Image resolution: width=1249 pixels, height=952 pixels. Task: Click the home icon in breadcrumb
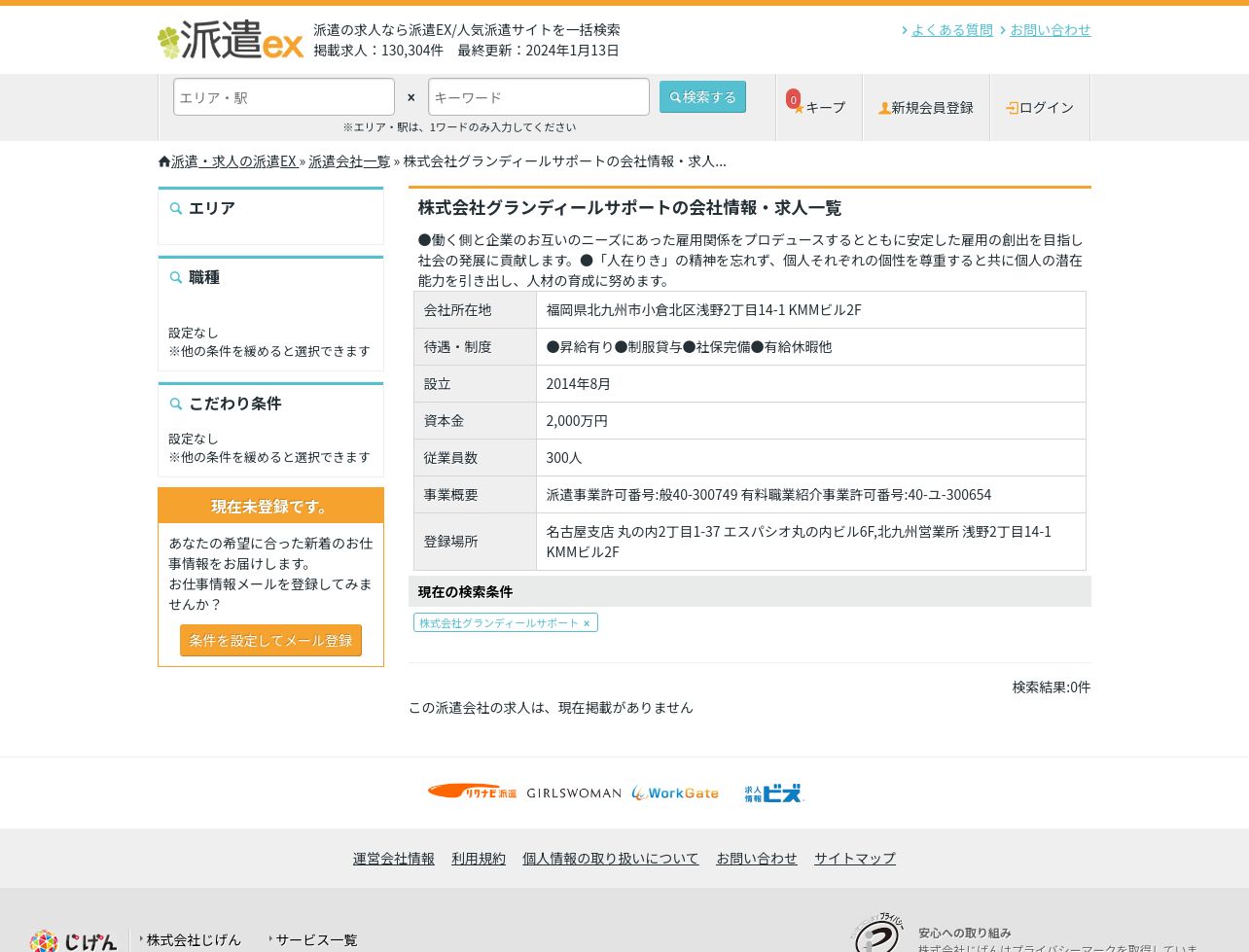click(x=164, y=161)
